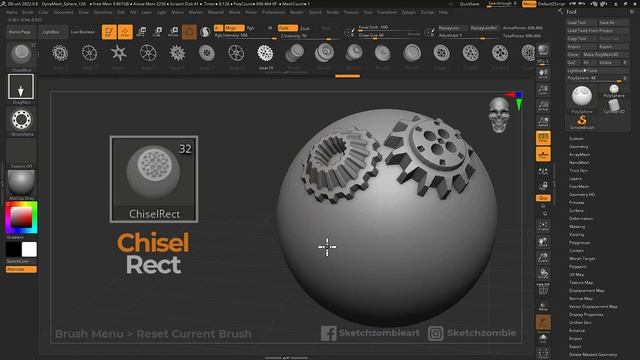This screenshot has height=360, width=640.
Task: Expand the Polygroups section
Action: coord(579,243)
